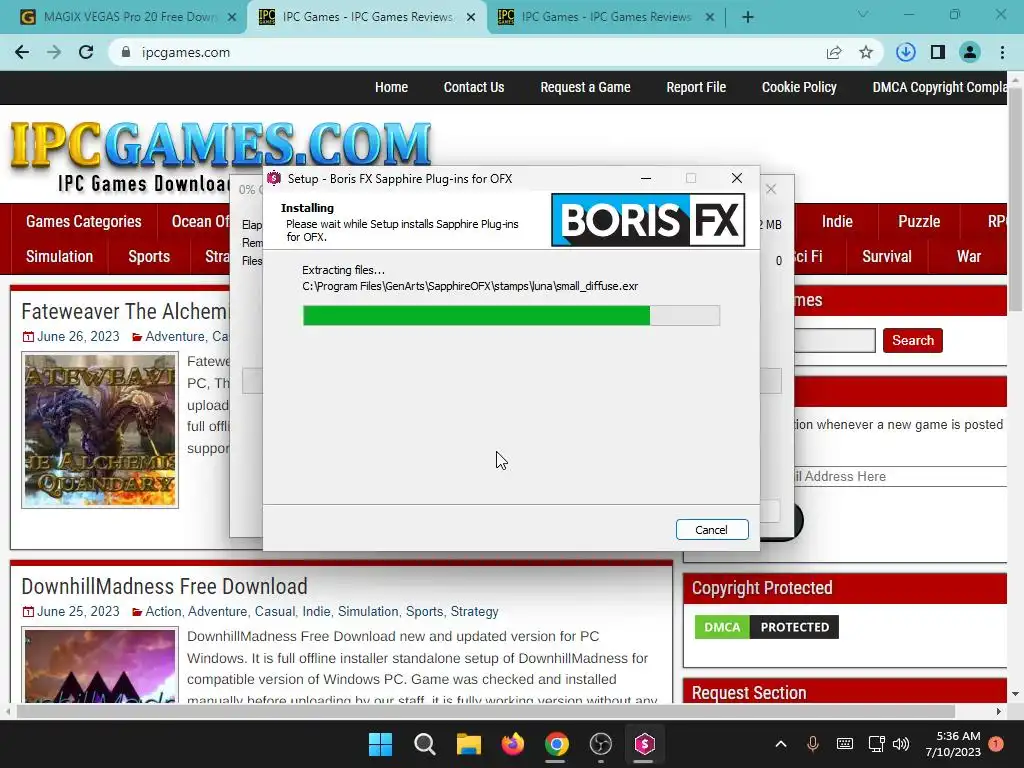Viewport: 1024px width, 768px height.
Task: Open the Indie category
Action: (x=837, y=221)
